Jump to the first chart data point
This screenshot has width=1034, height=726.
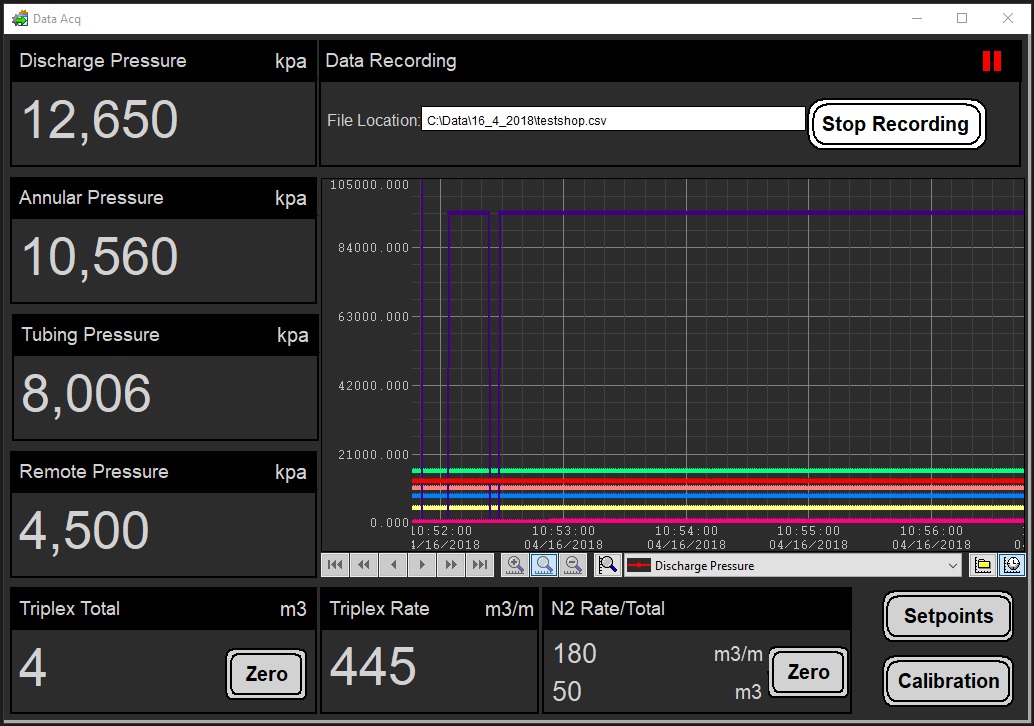tap(335, 565)
